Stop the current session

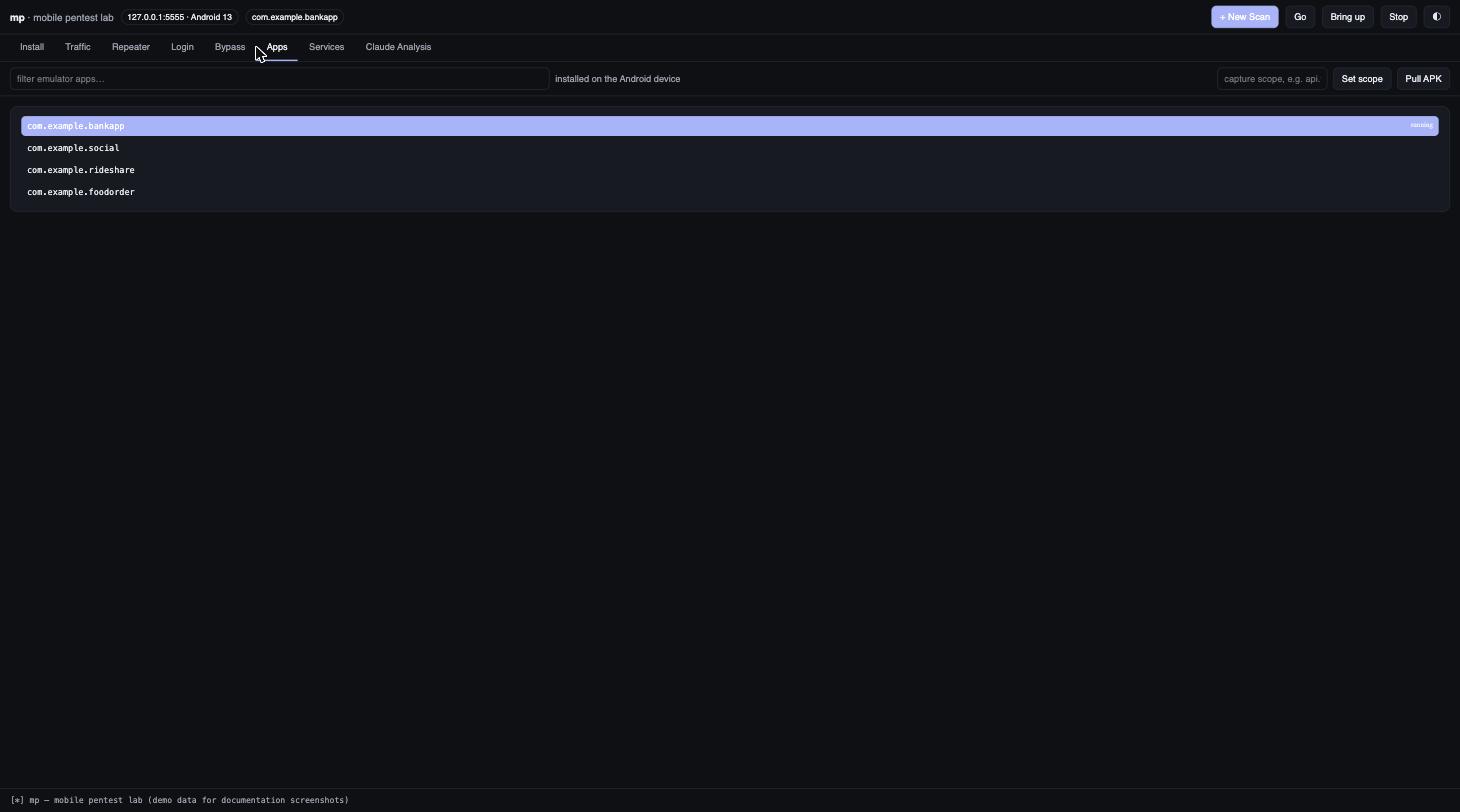pos(1398,17)
